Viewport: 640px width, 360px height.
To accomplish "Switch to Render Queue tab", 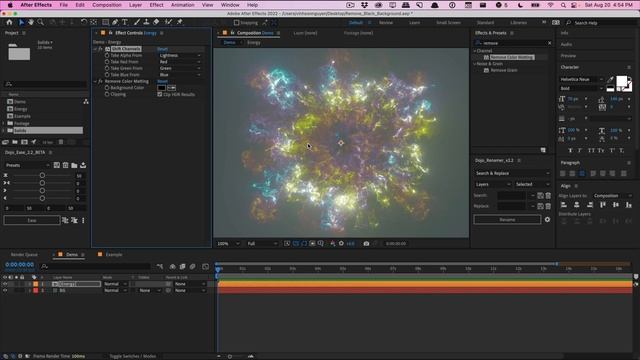I will (24, 255).
